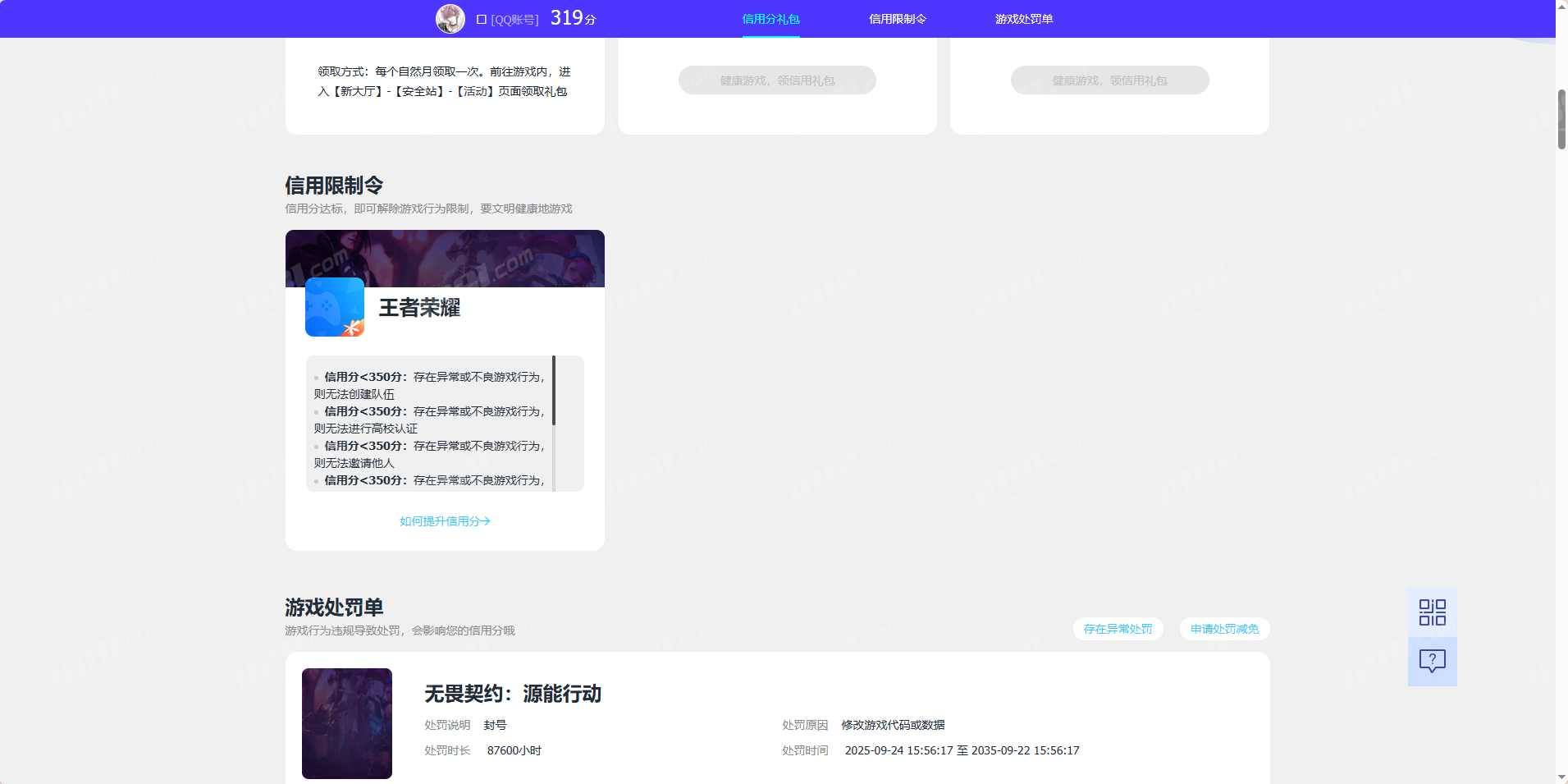Viewport: 1568px width, 784px height.
Task: Click the 87600小时 duration value
Action: coord(514,750)
